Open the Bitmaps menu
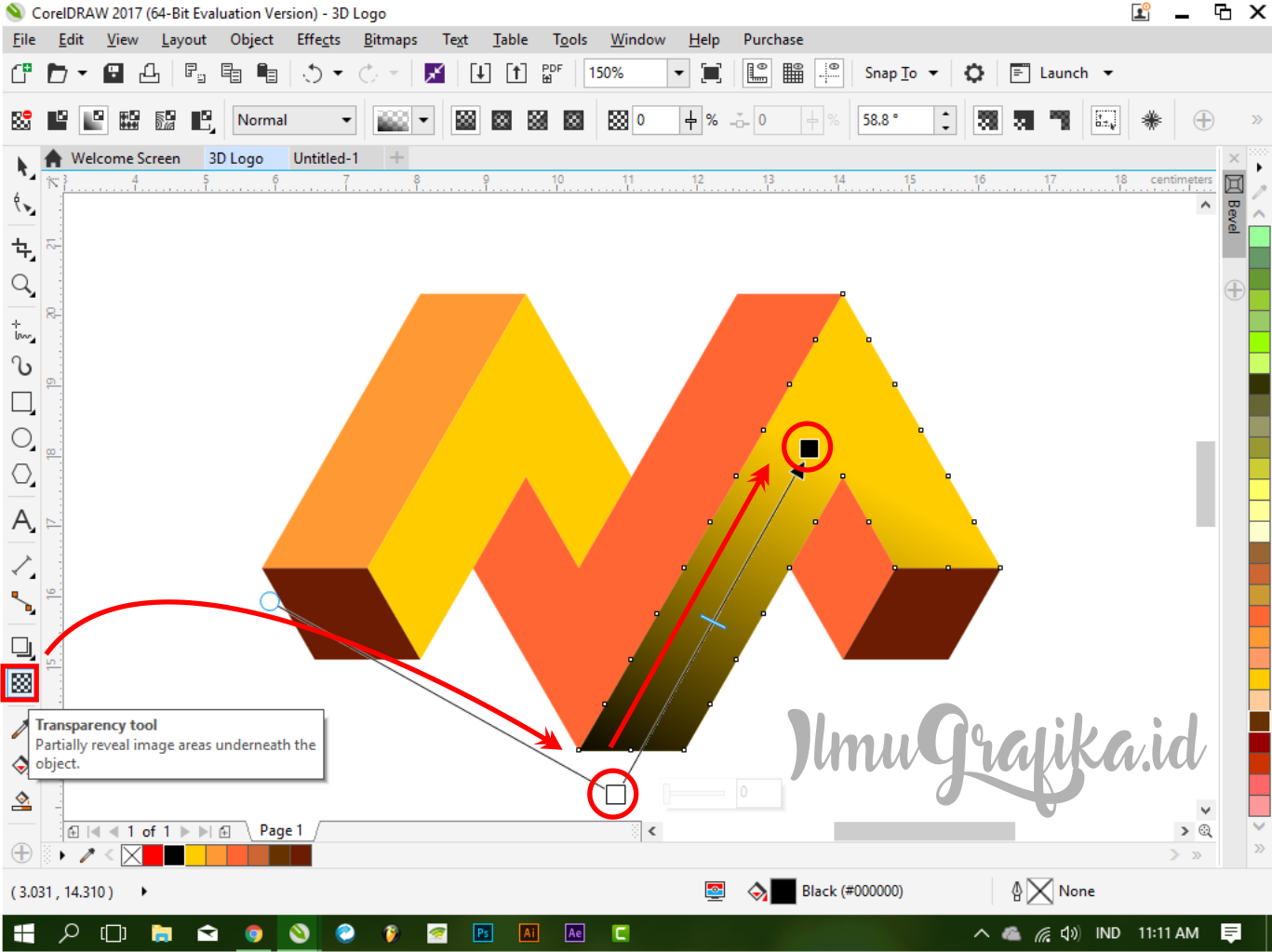 click(390, 39)
